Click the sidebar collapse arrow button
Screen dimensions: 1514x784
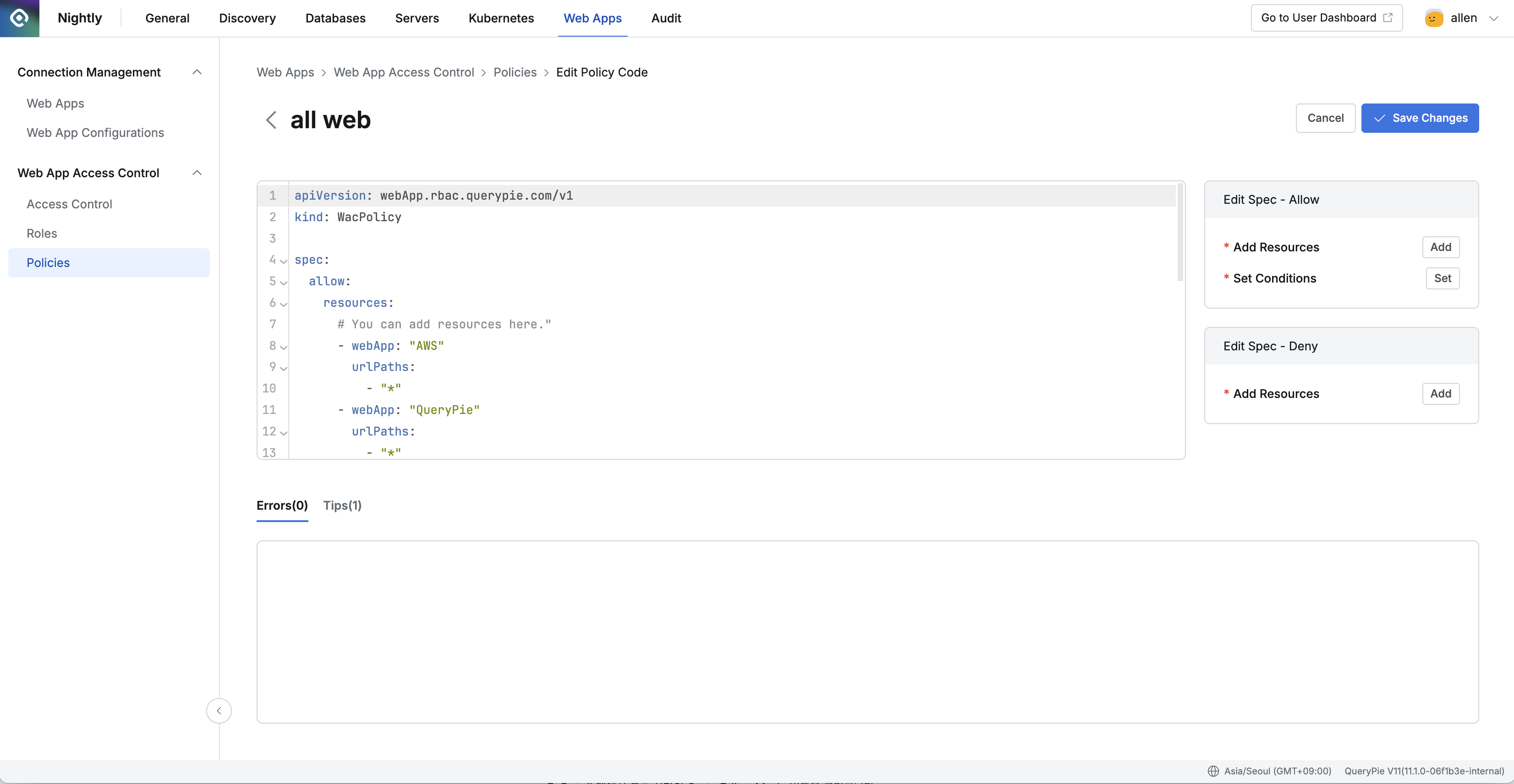point(219,711)
